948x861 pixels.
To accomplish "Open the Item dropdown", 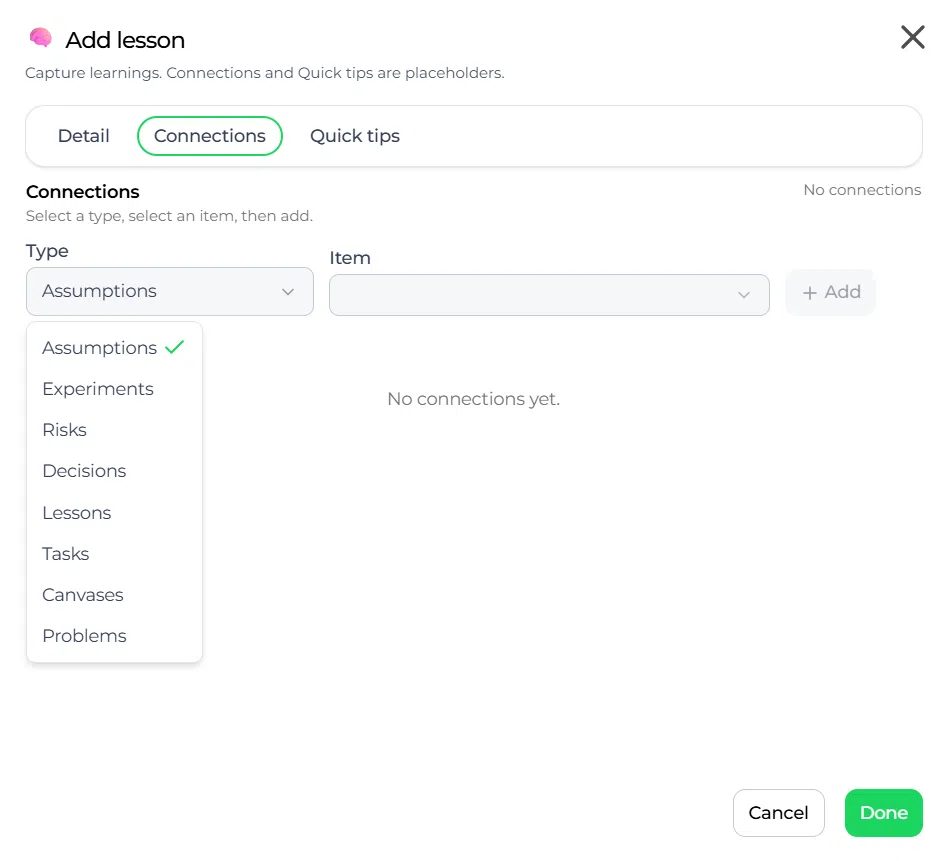I will pos(549,295).
